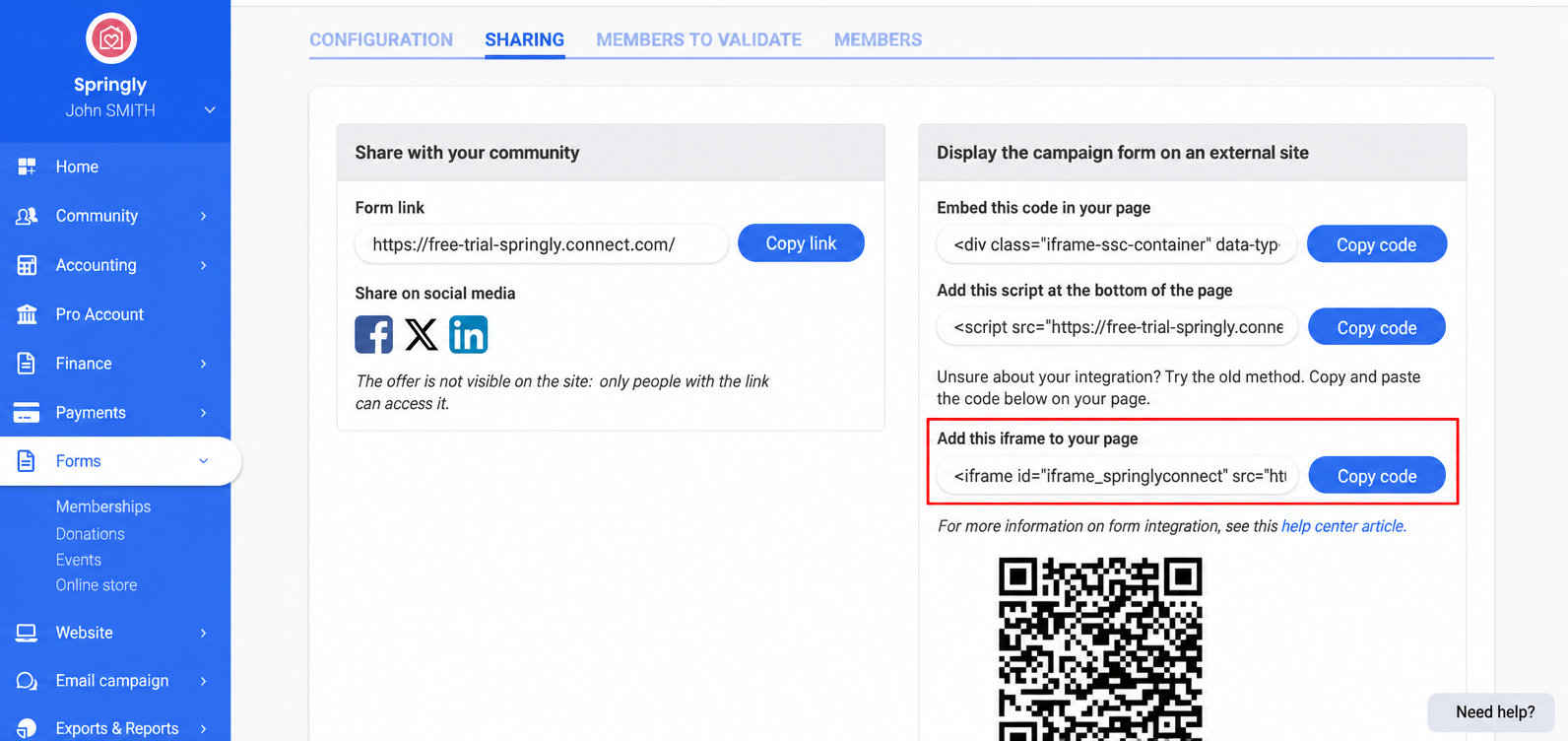Expand the Email campaign submenu chevron
This screenshot has height=741, width=1568.
click(x=204, y=681)
